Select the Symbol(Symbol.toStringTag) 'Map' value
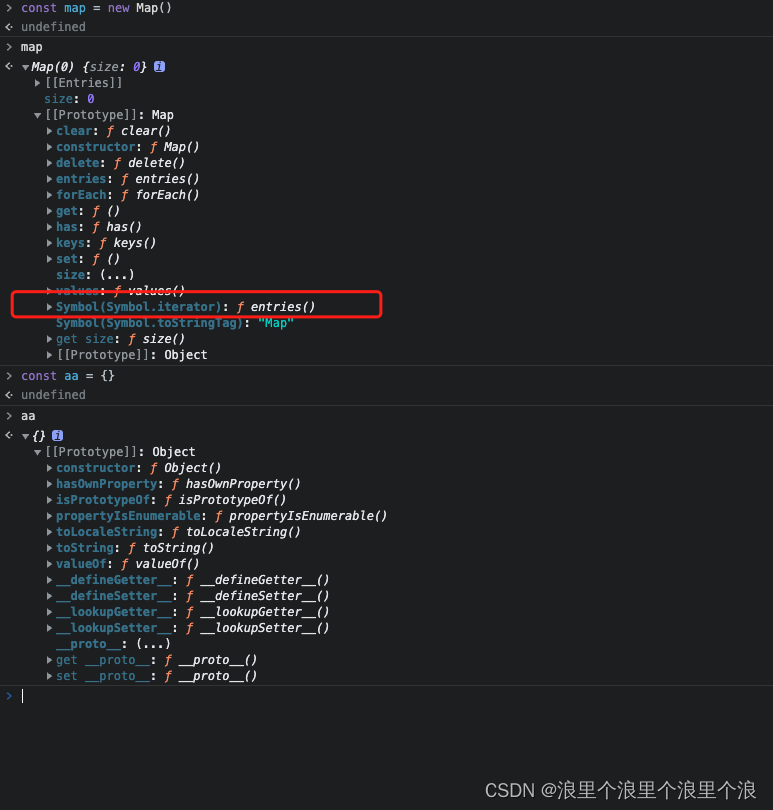 click(275, 322)
